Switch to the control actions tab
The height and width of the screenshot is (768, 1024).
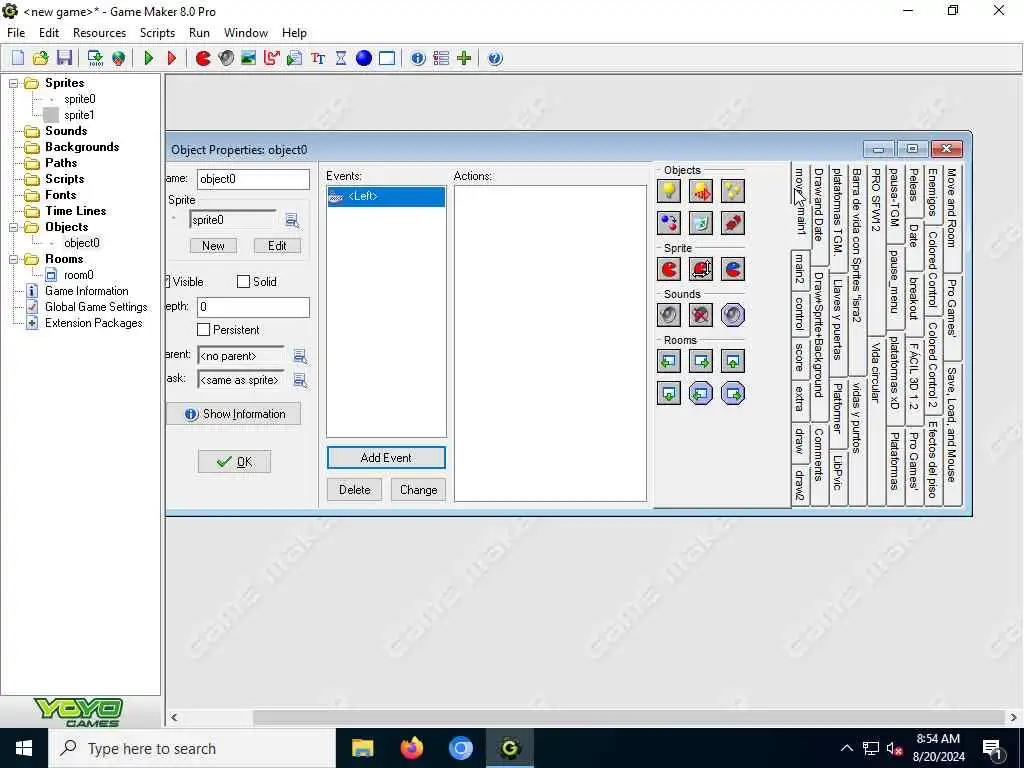click(x=800, y=313)
